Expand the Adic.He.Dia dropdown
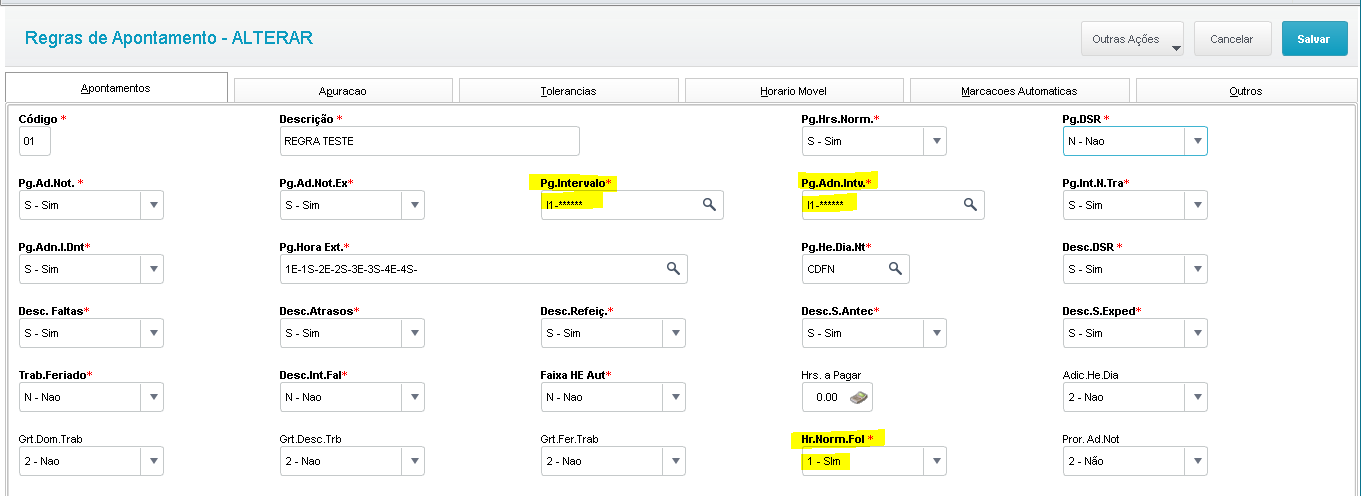 [x=1196, y=397]
